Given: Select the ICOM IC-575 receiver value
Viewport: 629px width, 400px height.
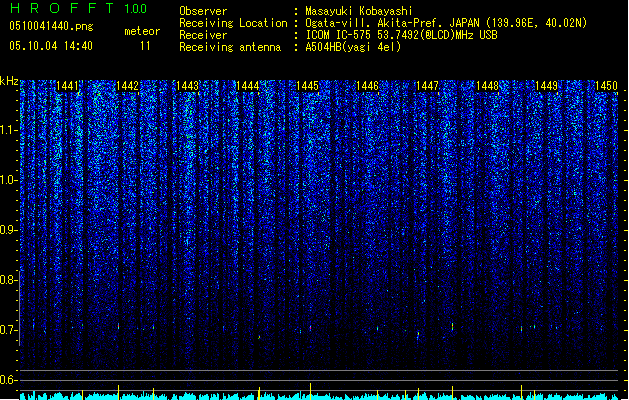Looking at the screenshot, I should coord(401,35).
